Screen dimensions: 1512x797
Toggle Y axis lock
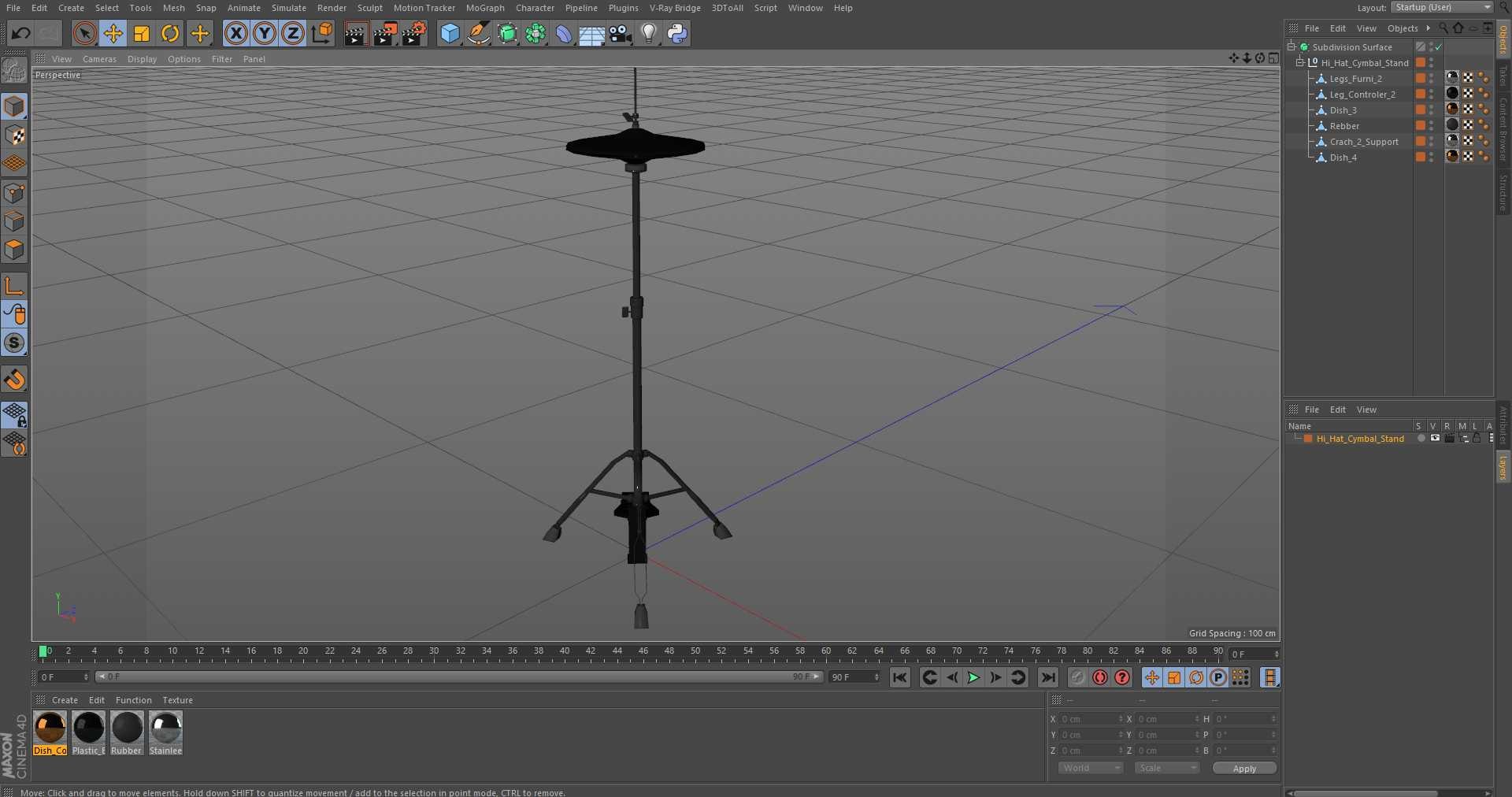[x=265, y=33]
